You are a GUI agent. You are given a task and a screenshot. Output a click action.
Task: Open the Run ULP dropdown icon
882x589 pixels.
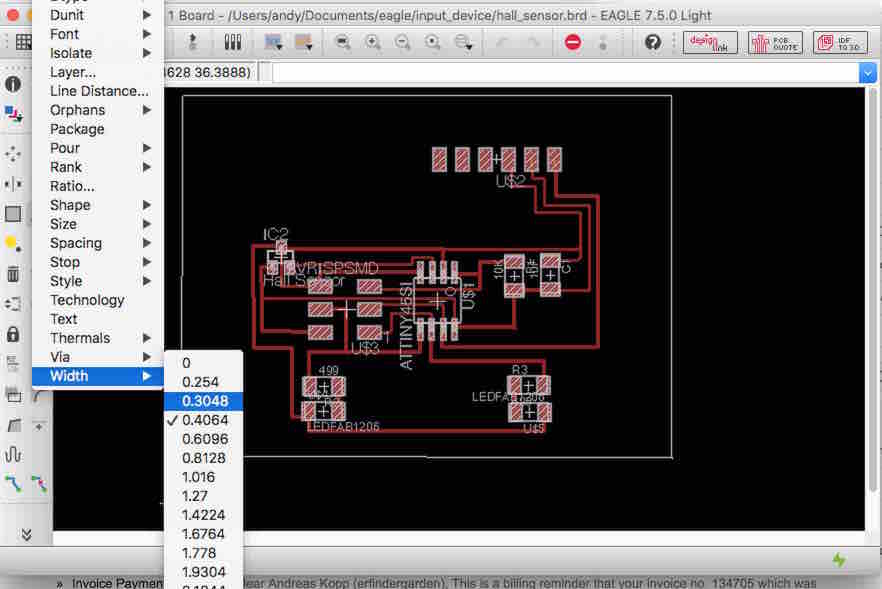[x=304, y=42]
